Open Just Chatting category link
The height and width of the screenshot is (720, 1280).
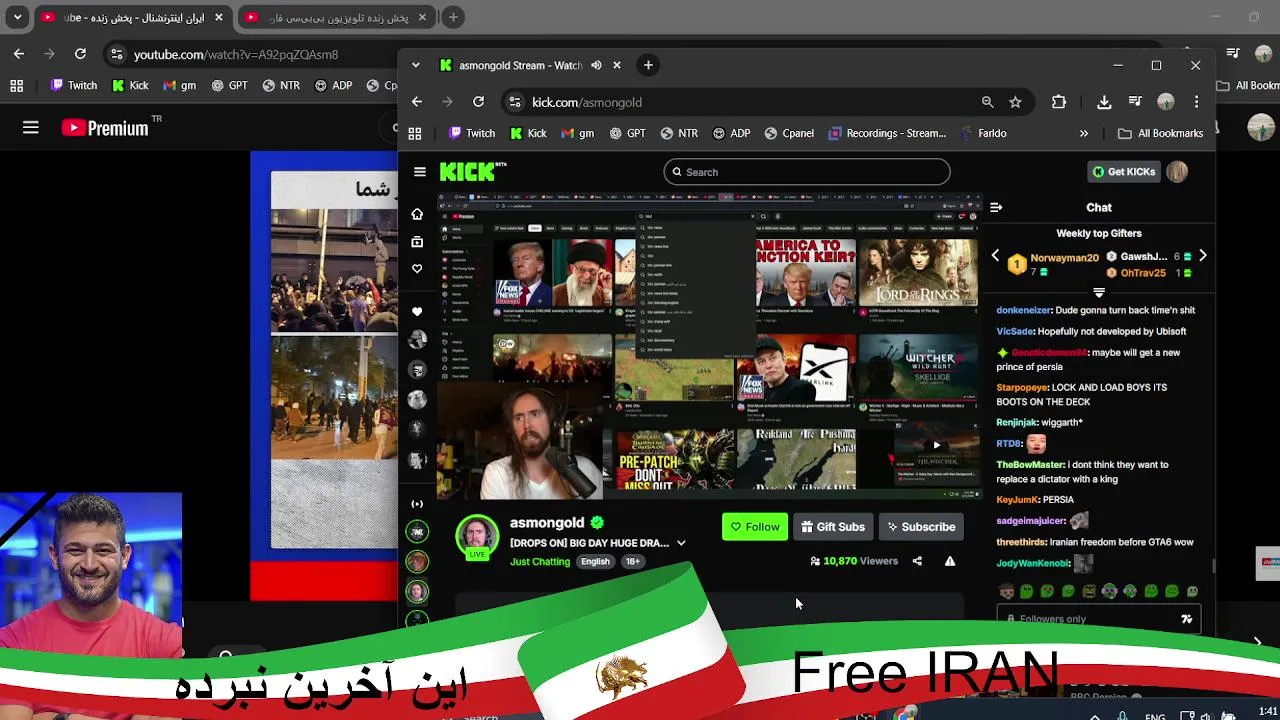pyautogui.click(x=540, y=562)
